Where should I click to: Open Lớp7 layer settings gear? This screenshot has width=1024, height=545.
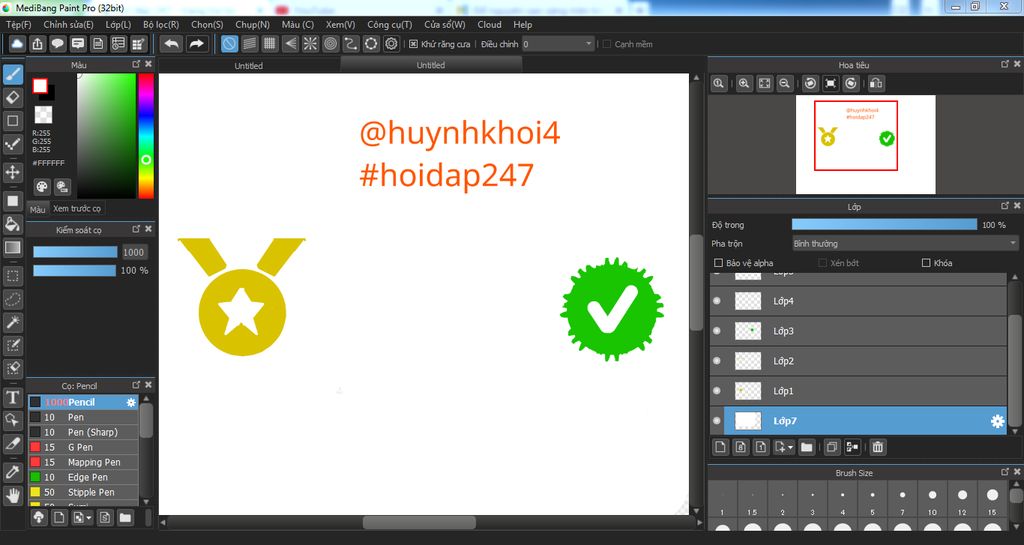997,422
